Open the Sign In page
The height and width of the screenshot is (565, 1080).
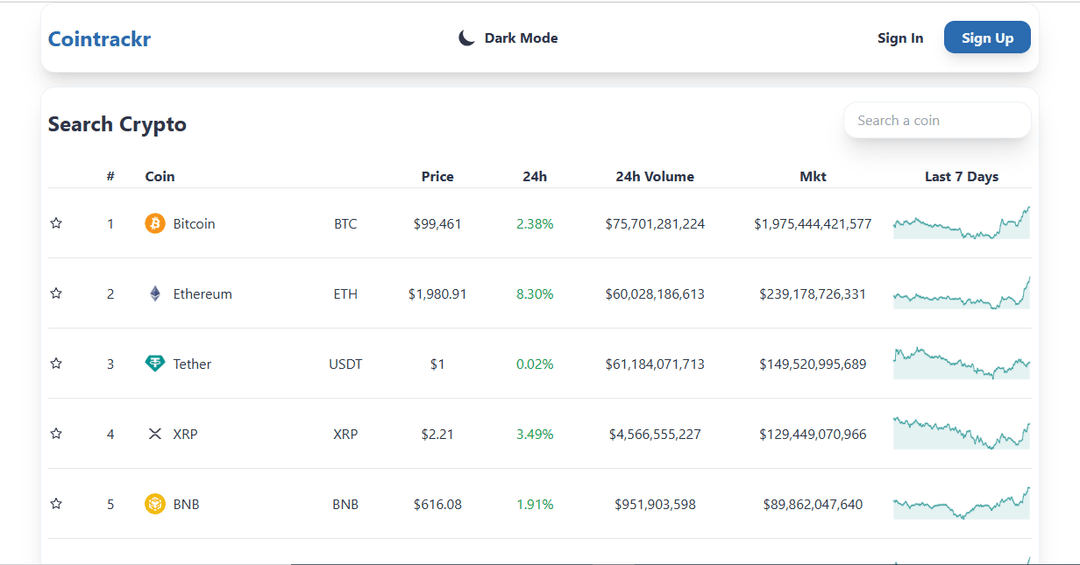[x=900, y=38]
